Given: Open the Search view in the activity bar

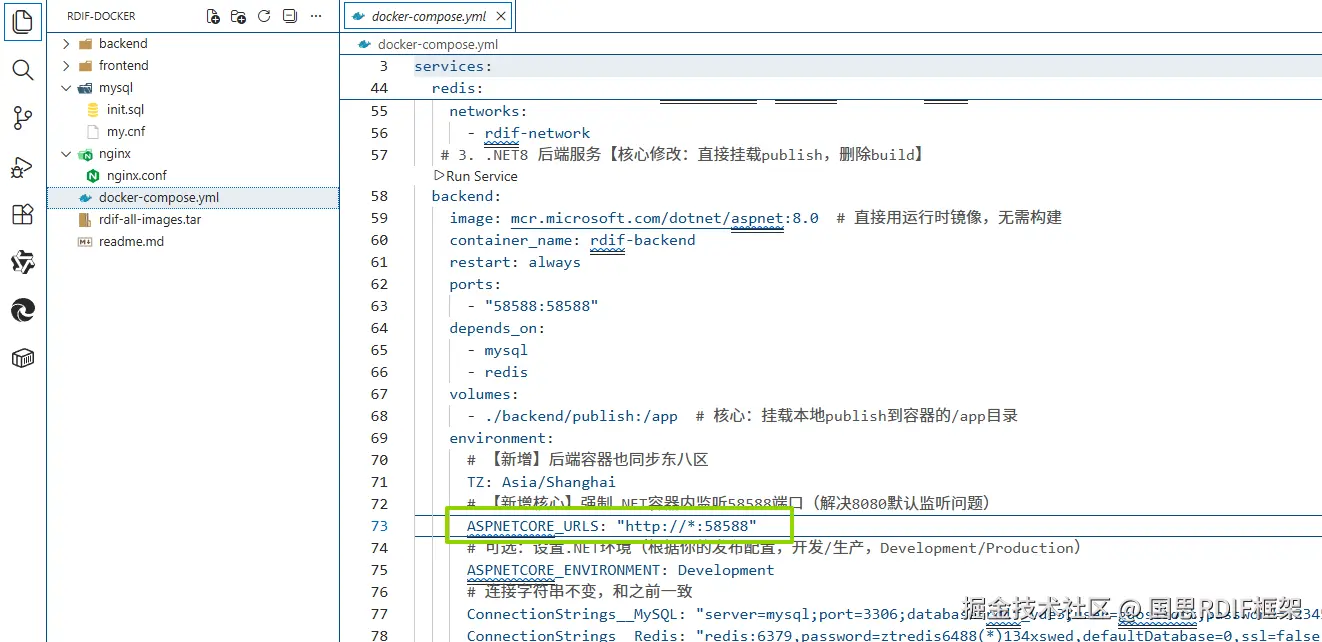Looking at the screenshot, I should tap(22, 70).
